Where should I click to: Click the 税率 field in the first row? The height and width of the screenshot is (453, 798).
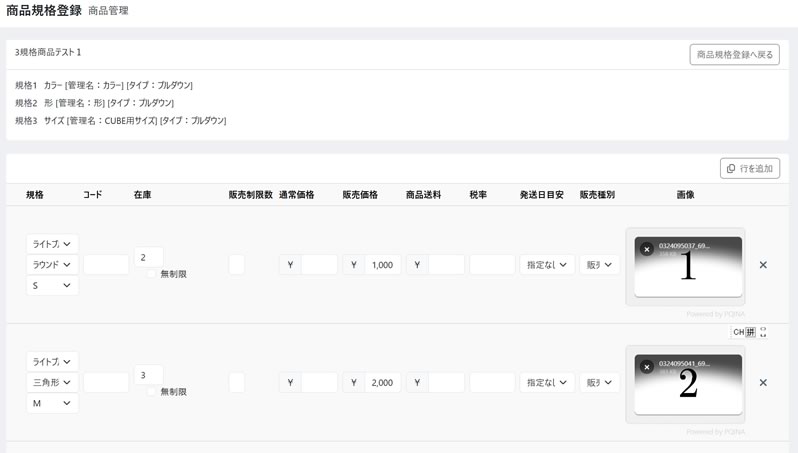point(492,265)
